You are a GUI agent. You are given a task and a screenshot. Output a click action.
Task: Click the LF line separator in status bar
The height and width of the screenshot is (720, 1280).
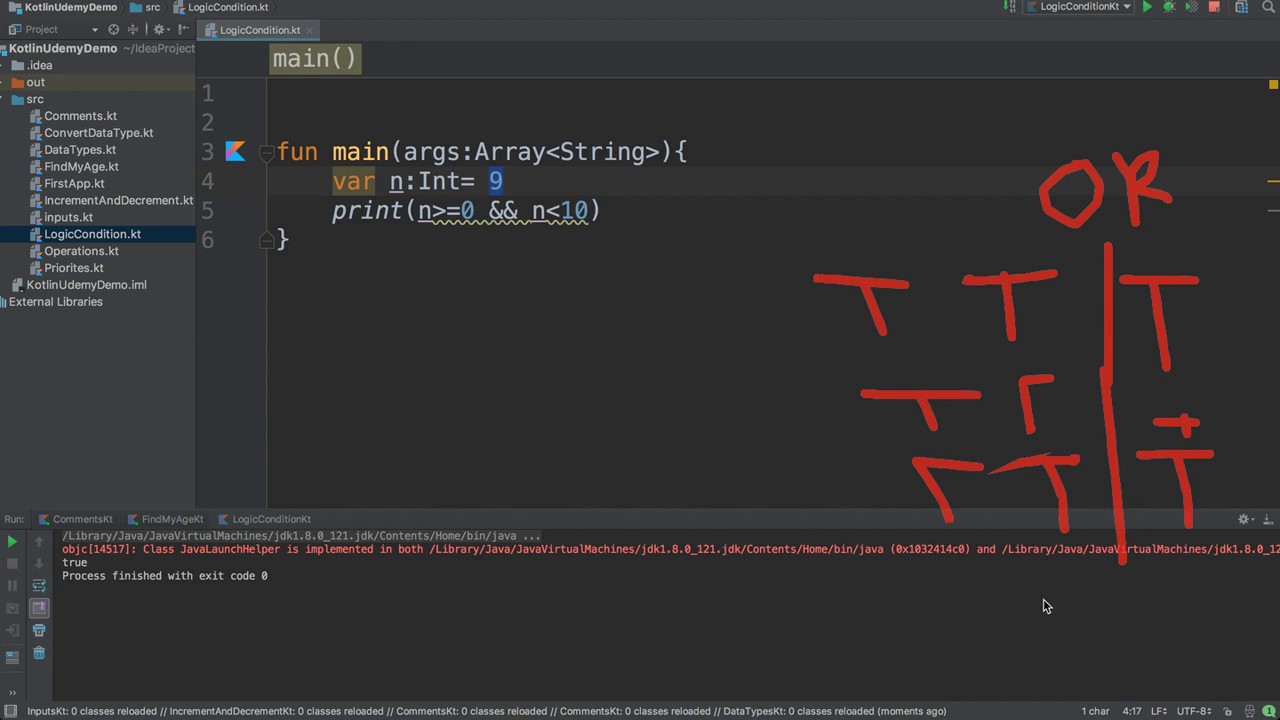(1159, 711)
